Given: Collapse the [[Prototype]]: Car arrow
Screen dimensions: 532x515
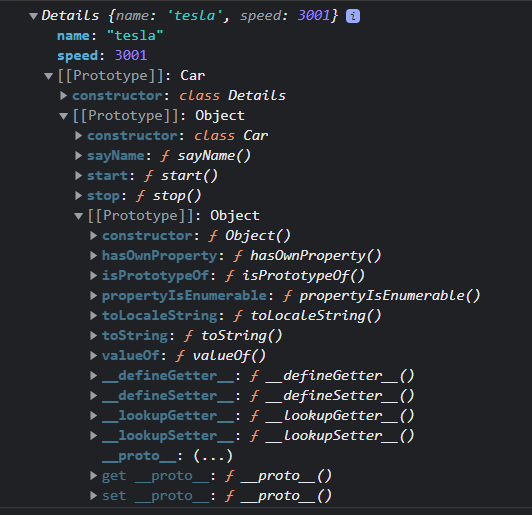Looking at the screenshot, I should pos(49,76).
